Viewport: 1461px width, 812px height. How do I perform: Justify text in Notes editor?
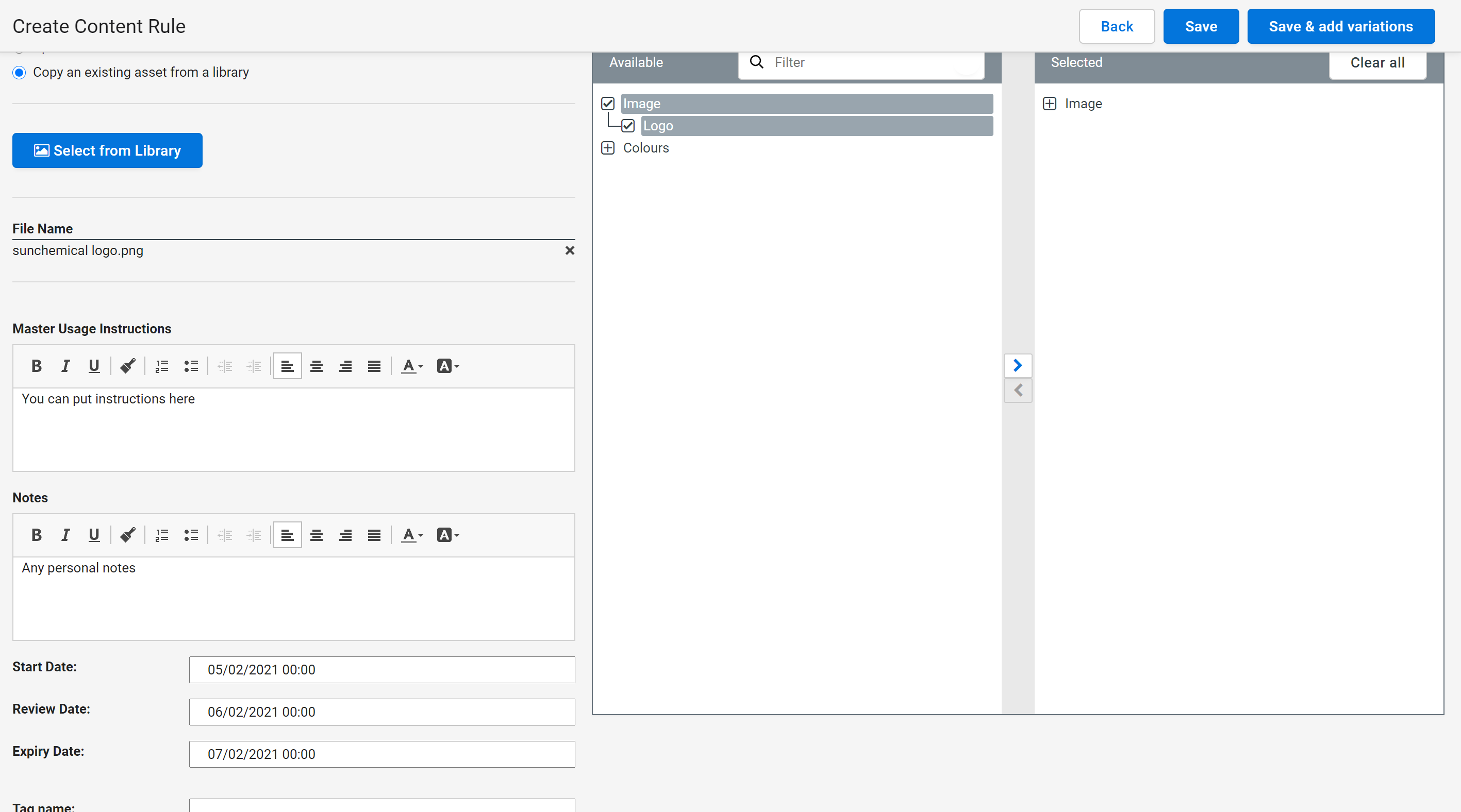point(374,535)
